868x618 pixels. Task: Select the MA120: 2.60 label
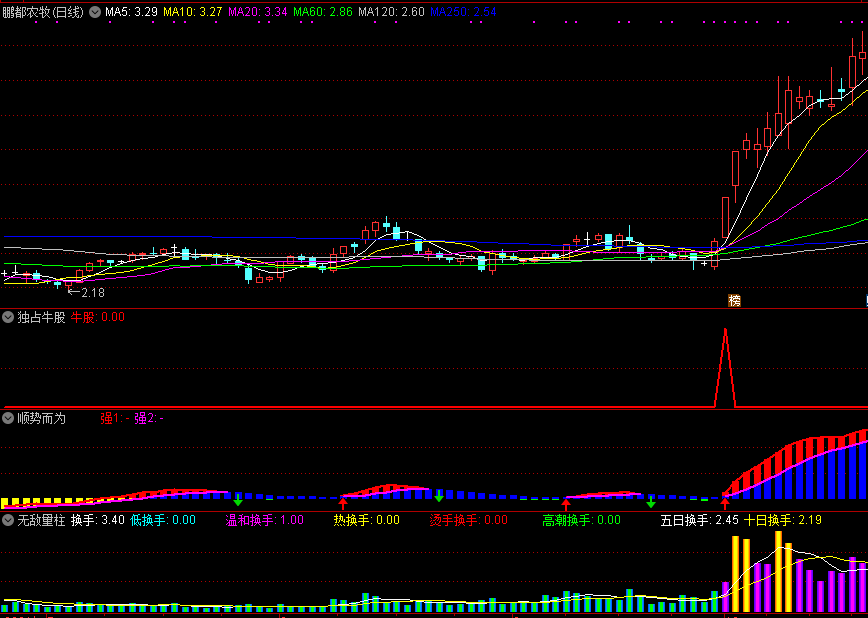point(391,12)
